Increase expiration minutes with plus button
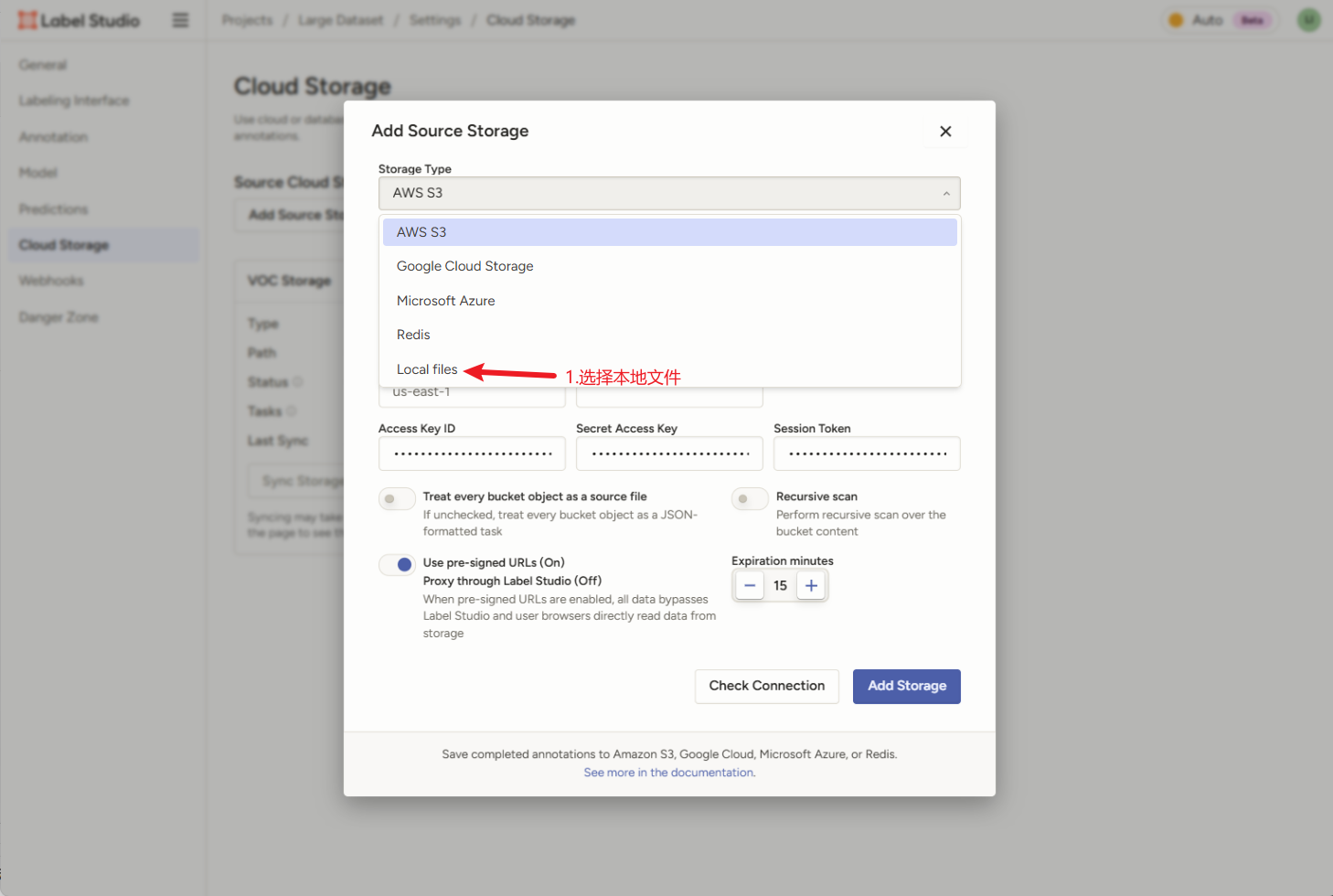This screenshot has height=896, width=1333. tap(811, 585)
